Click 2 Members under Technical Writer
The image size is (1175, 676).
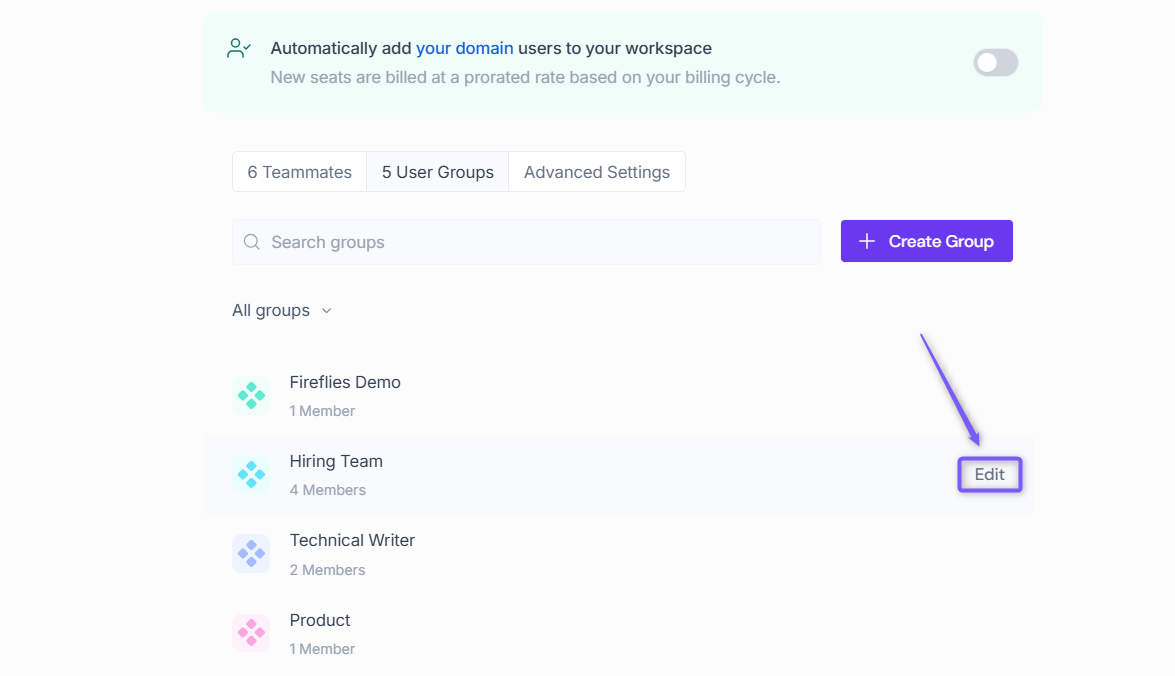coord(327,570)
